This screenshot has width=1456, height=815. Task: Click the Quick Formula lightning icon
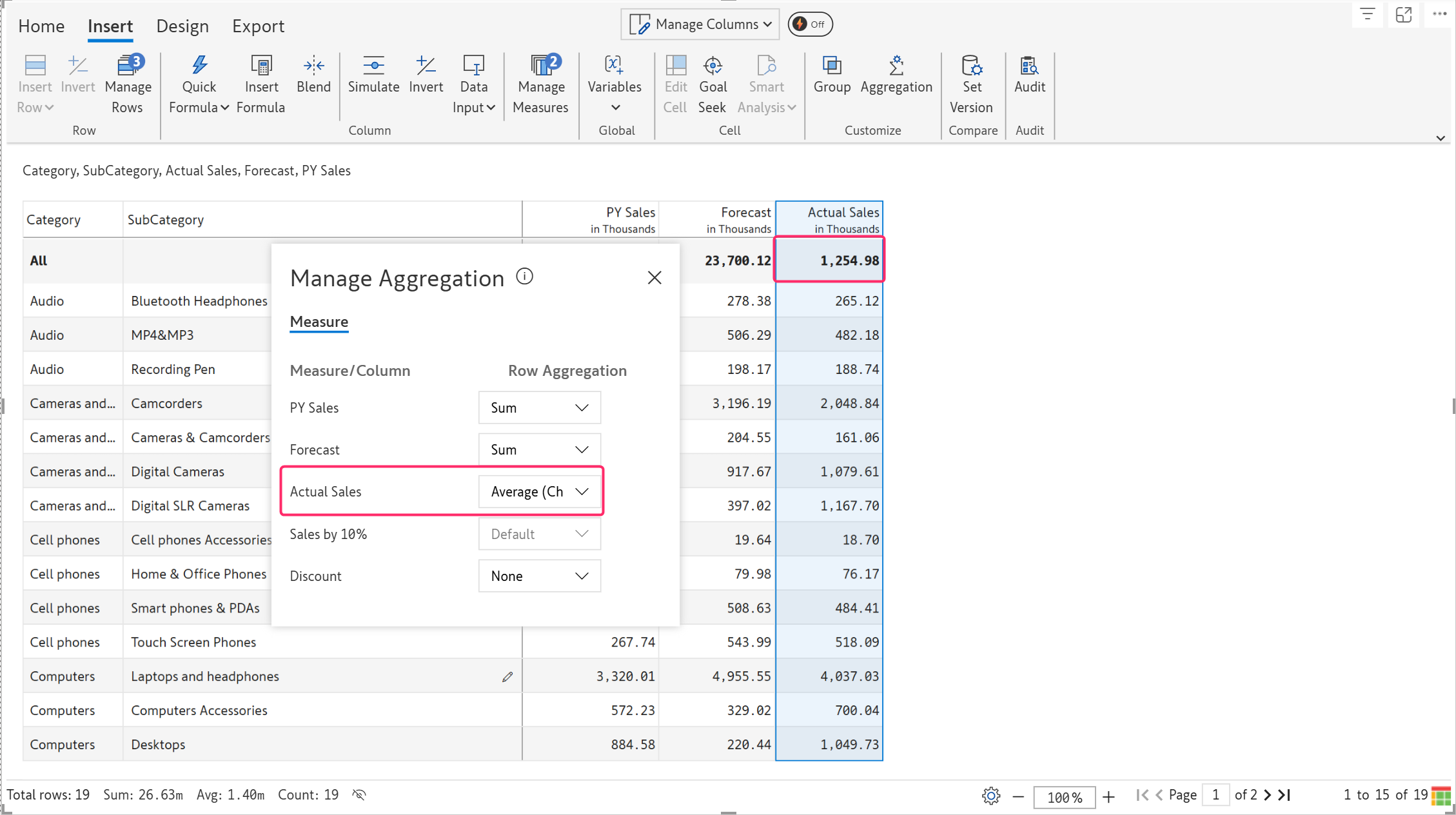click(x=199, y=66)
